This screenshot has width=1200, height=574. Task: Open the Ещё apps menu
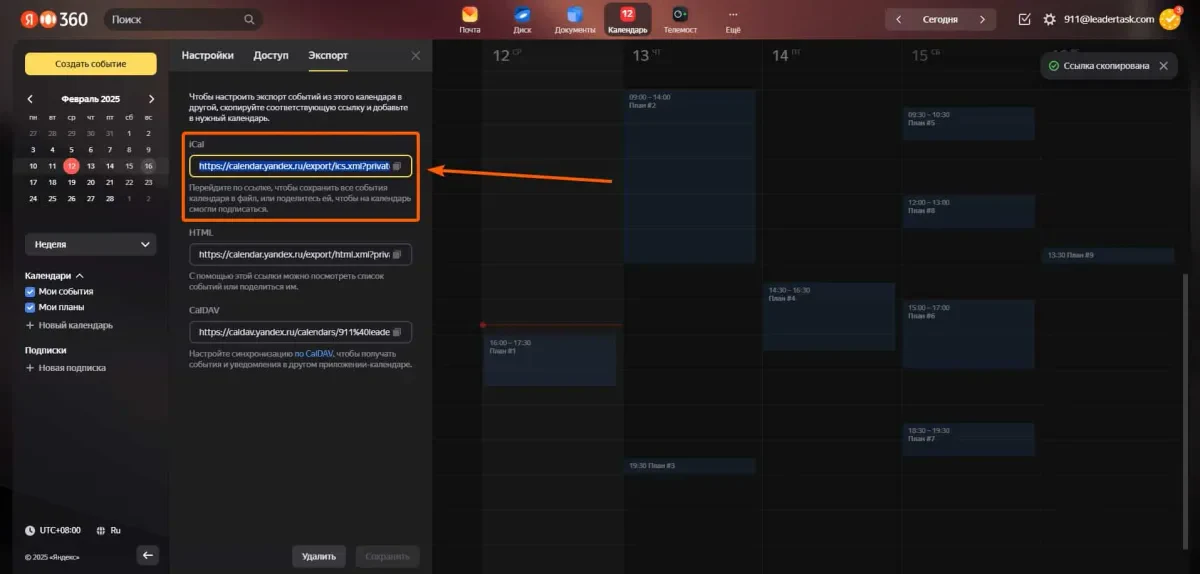tap(733, 18)
